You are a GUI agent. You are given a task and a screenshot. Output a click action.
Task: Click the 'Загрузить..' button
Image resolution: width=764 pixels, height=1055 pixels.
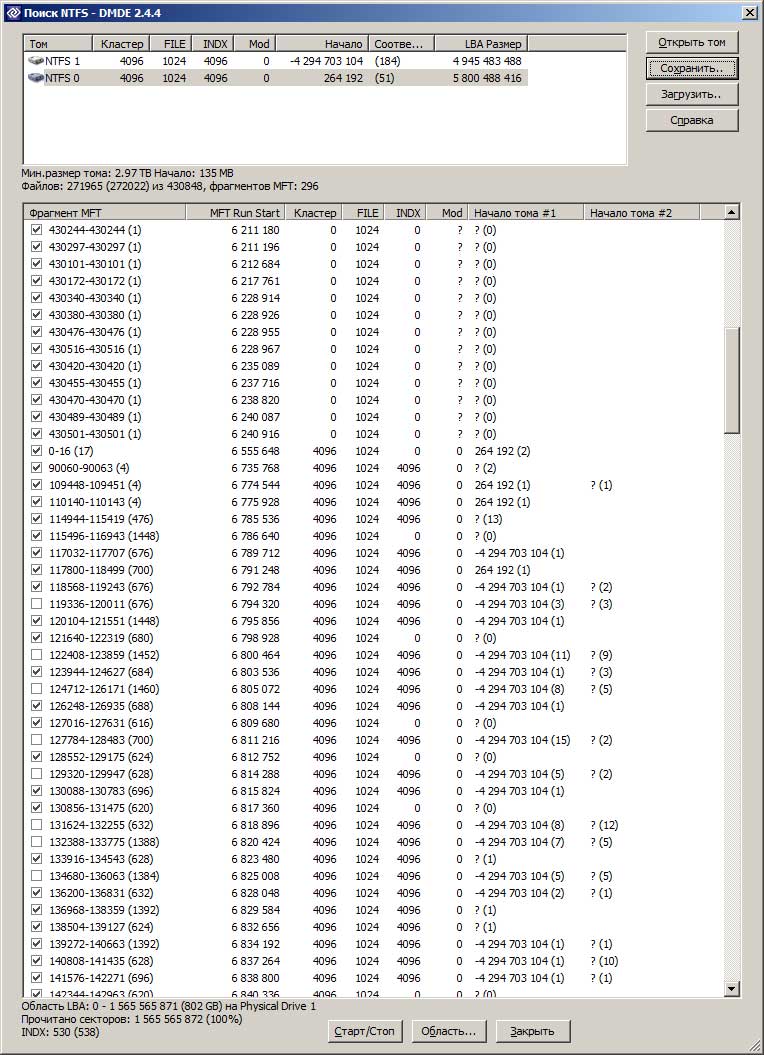tap(692, 94)
